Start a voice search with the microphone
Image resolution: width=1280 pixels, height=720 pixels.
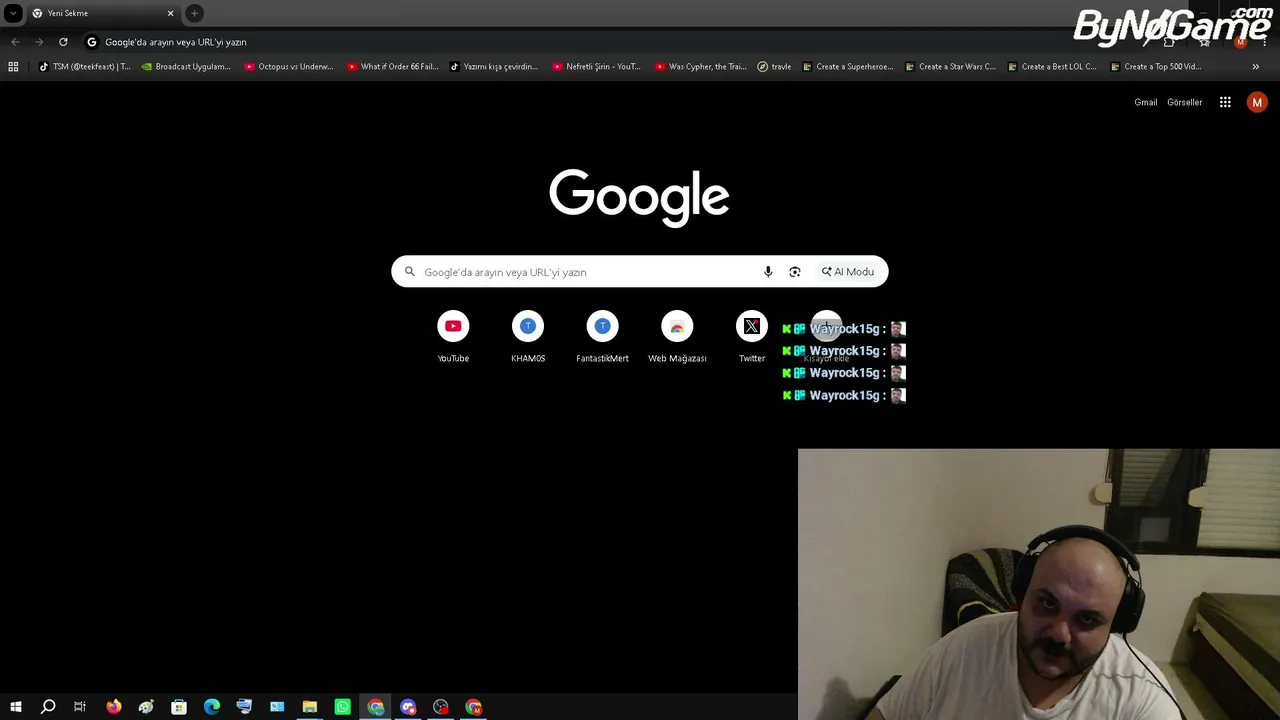coord(768,272)
